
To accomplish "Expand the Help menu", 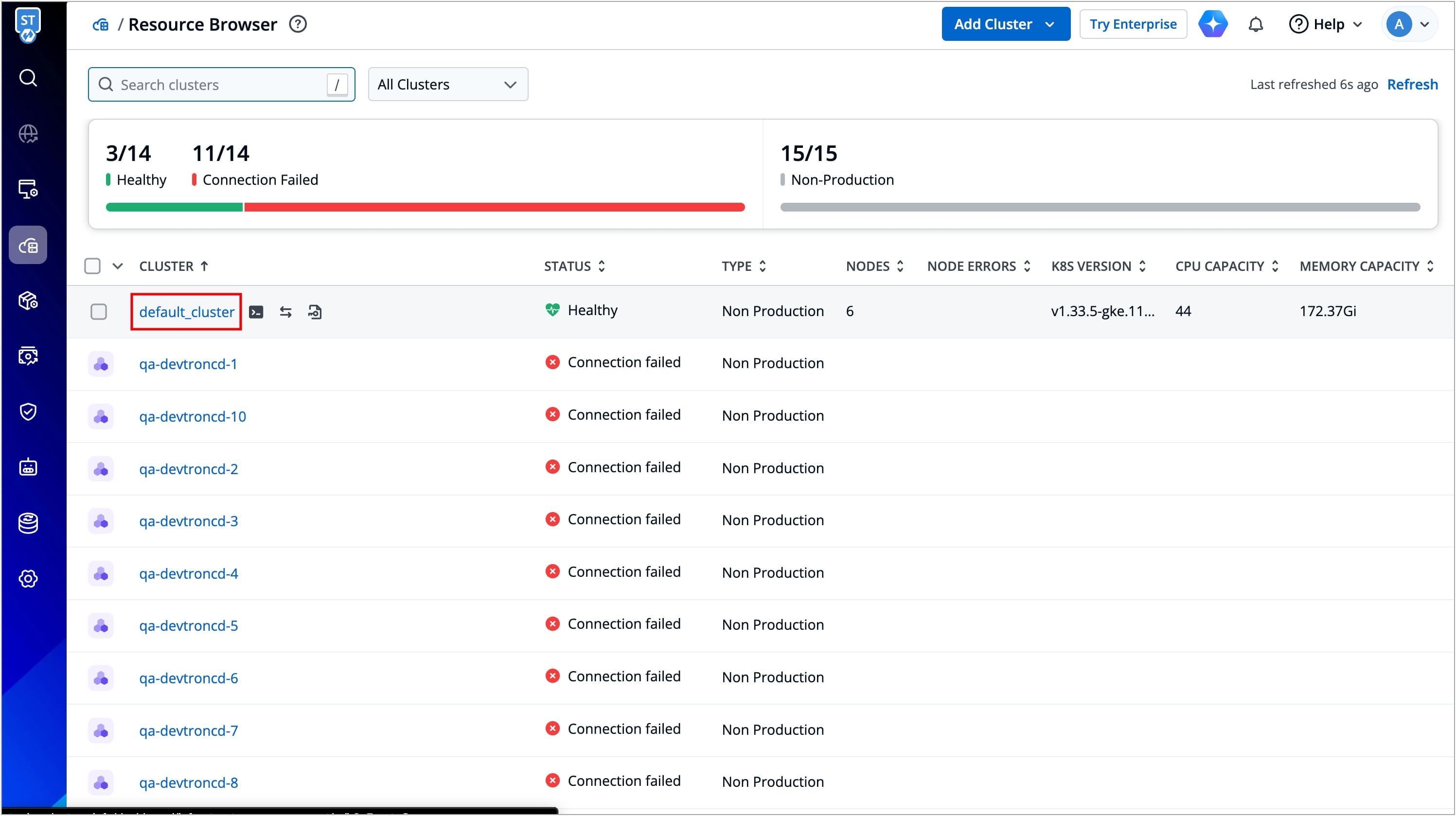I will click(x=1326, y=24).
